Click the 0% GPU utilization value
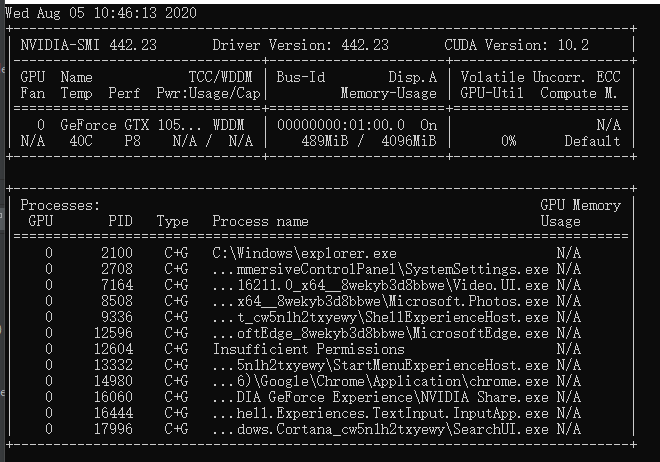Image resolution: width=660 pixels, height=462 pixels. click(509, 141)
